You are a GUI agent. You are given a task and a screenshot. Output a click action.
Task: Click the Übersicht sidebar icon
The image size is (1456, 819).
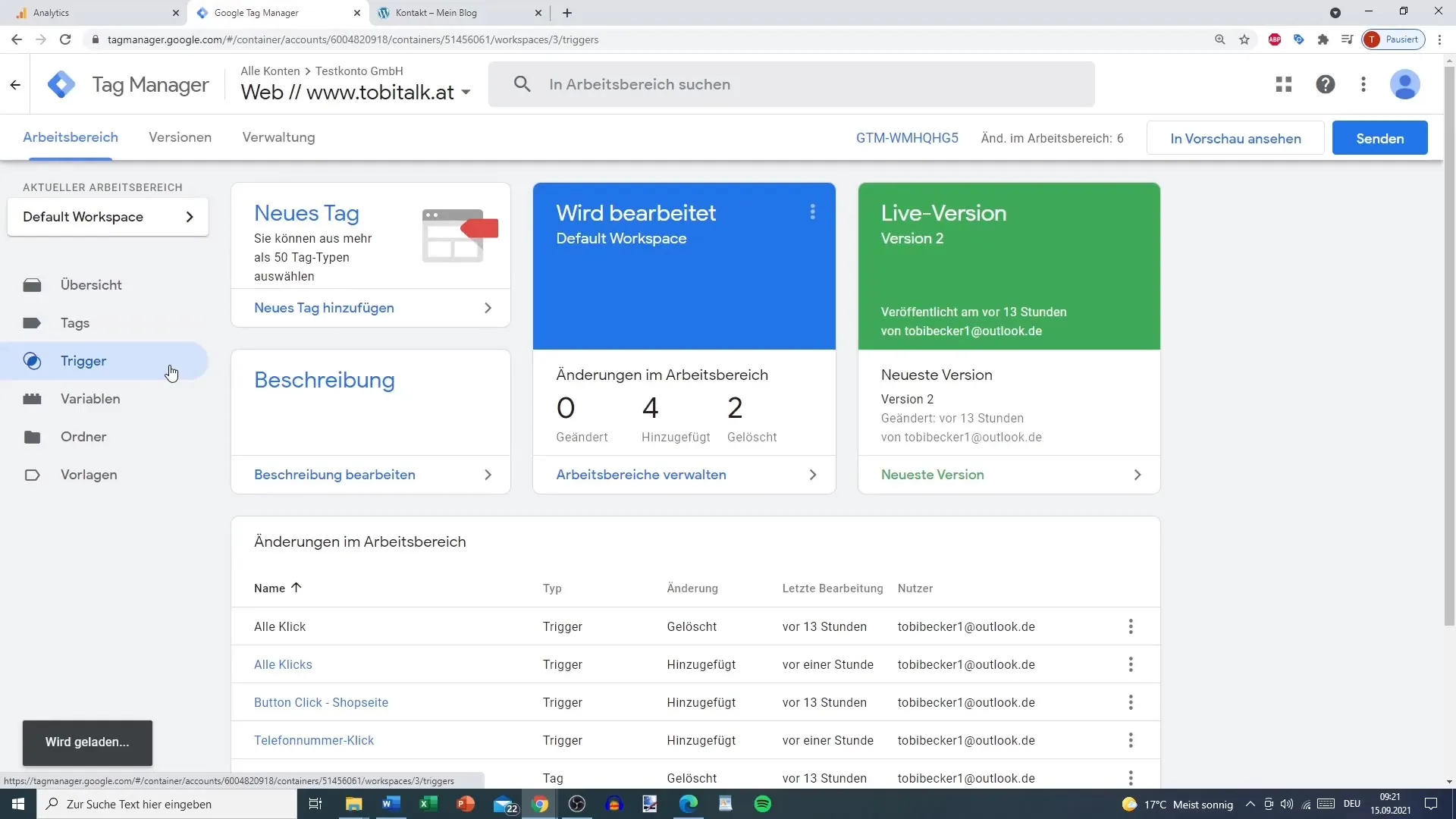pos(32,285)
